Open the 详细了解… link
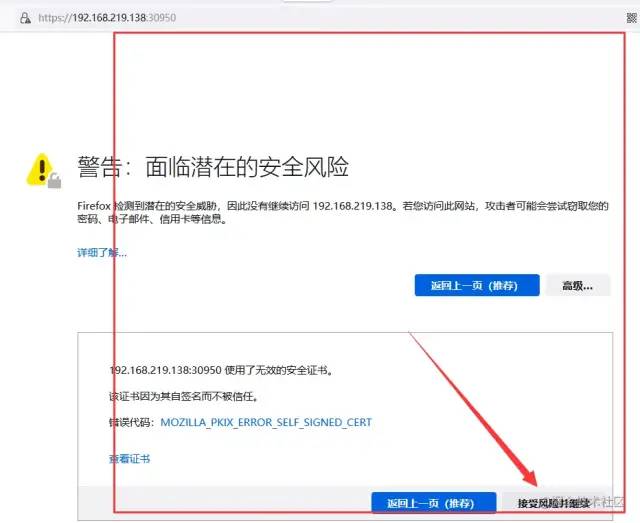 102,253
